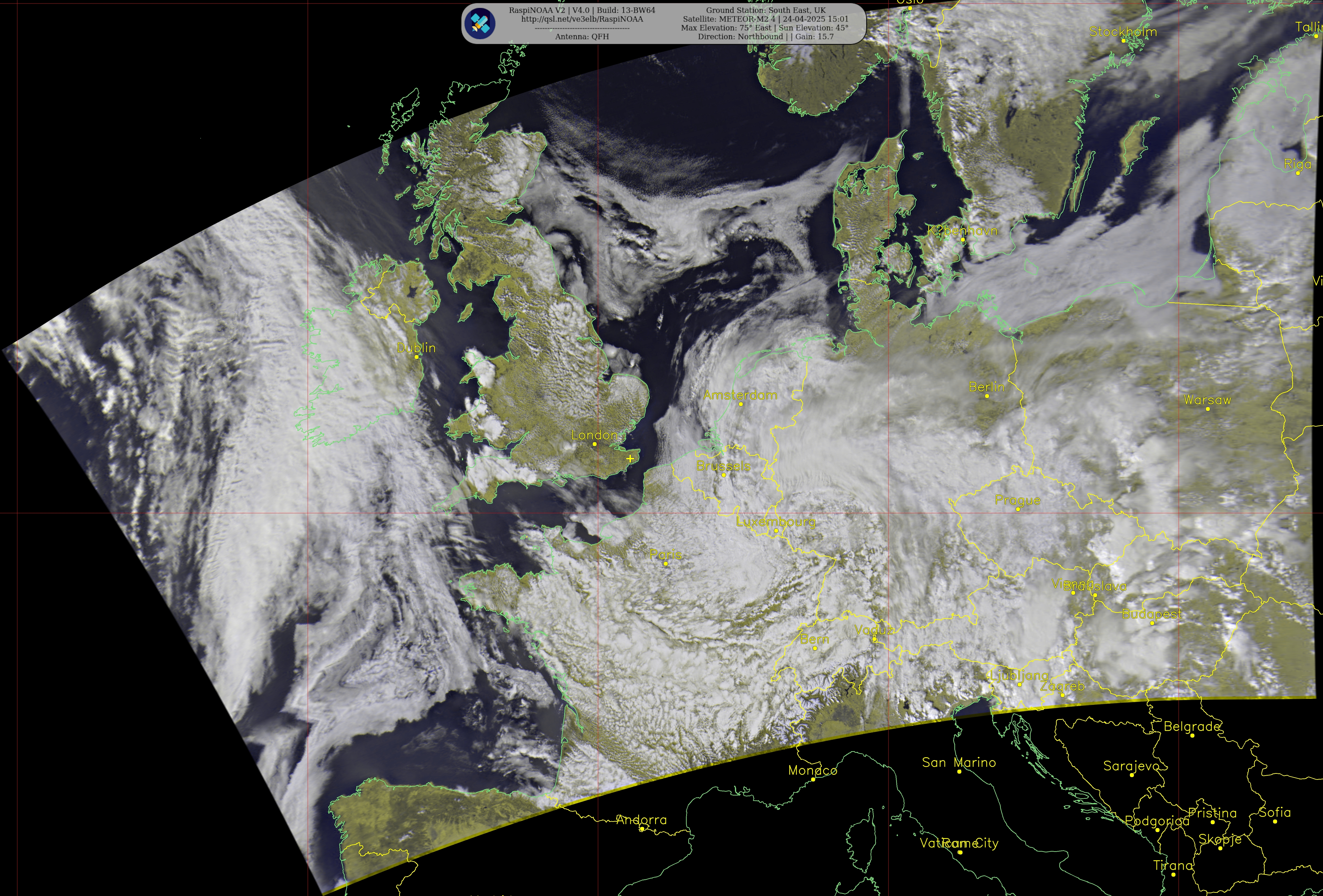
Task: Click the 'Direction: Northbound' gain line
Action: point(766,36)
